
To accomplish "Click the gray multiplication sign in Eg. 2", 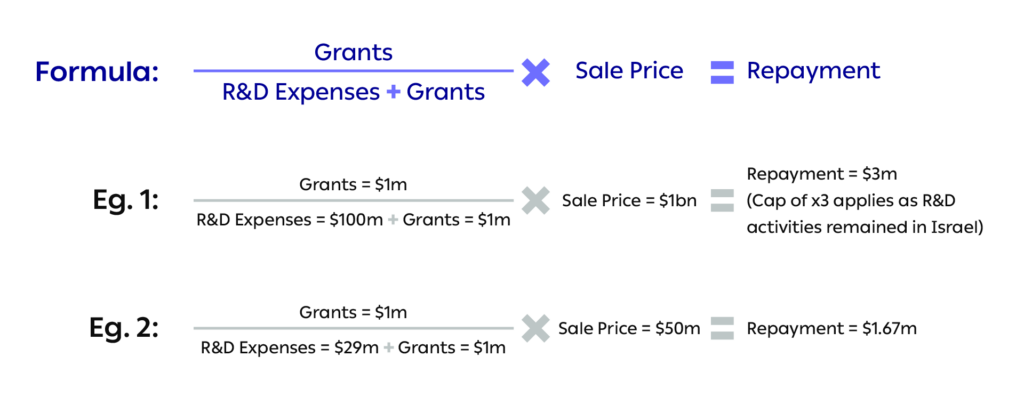I will click(535, 328).
